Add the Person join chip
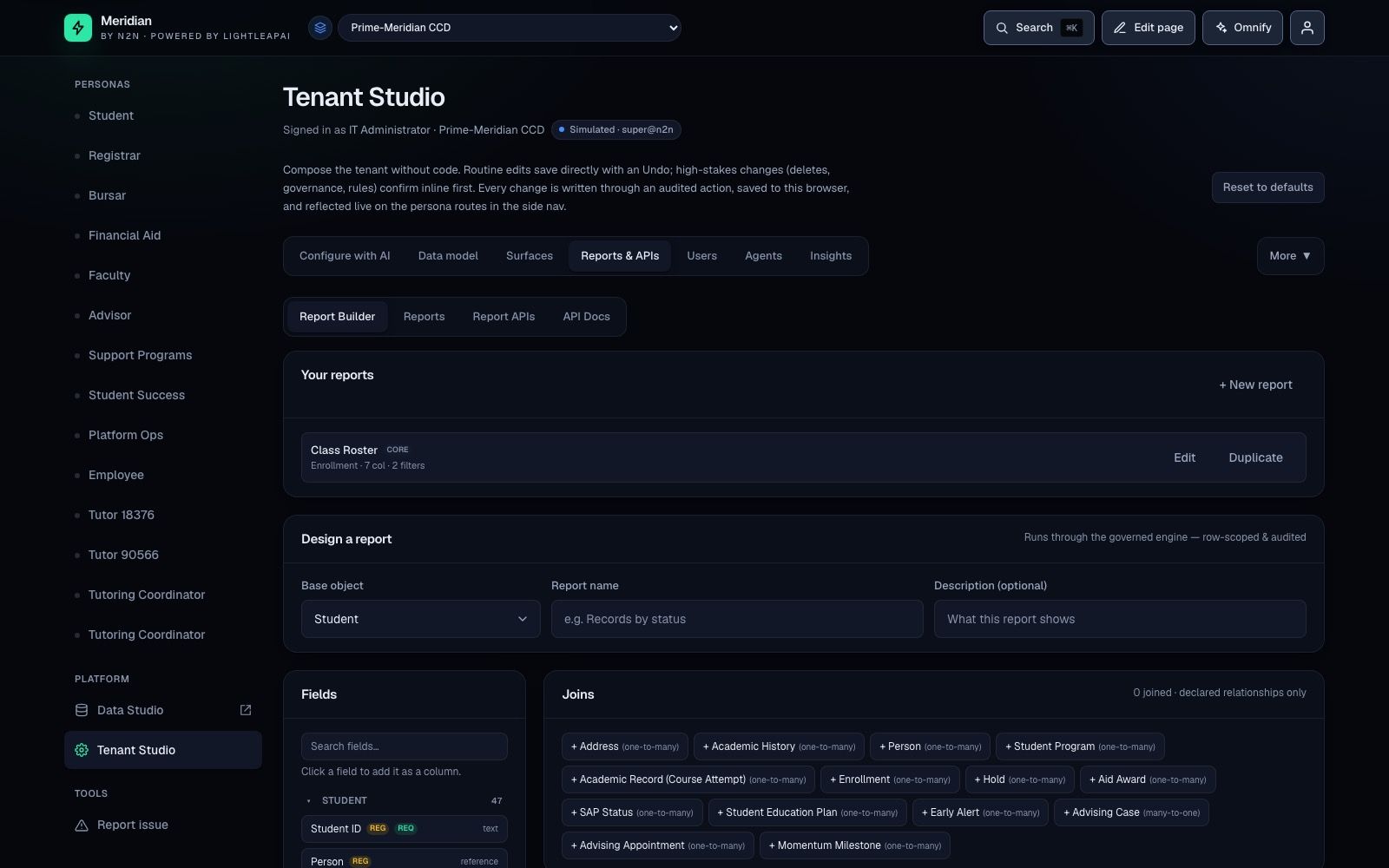The width and height of the screenshot is (1389, 868). (930, 746)
